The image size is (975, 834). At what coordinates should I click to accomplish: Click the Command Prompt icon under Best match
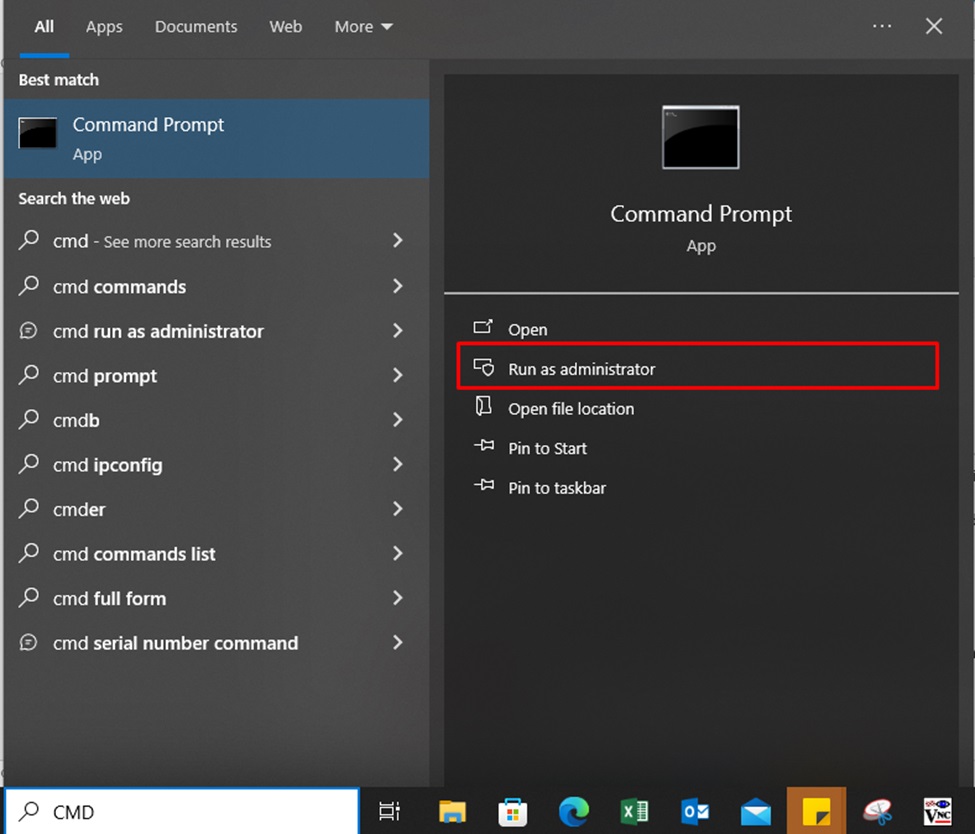pyautogui.click(x=37, y=131)
